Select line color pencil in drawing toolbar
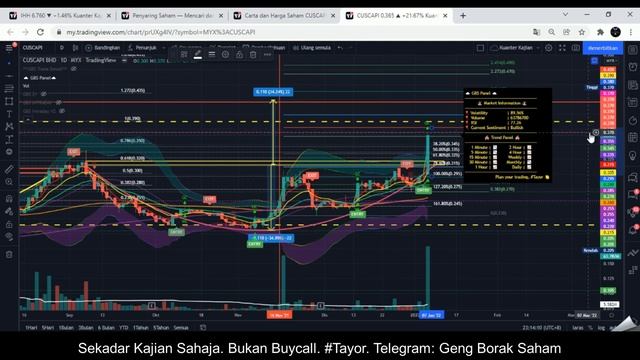Image resolution: width=640 pixels, height=360 pixels. pyautogui.click(x=198, y=54)
